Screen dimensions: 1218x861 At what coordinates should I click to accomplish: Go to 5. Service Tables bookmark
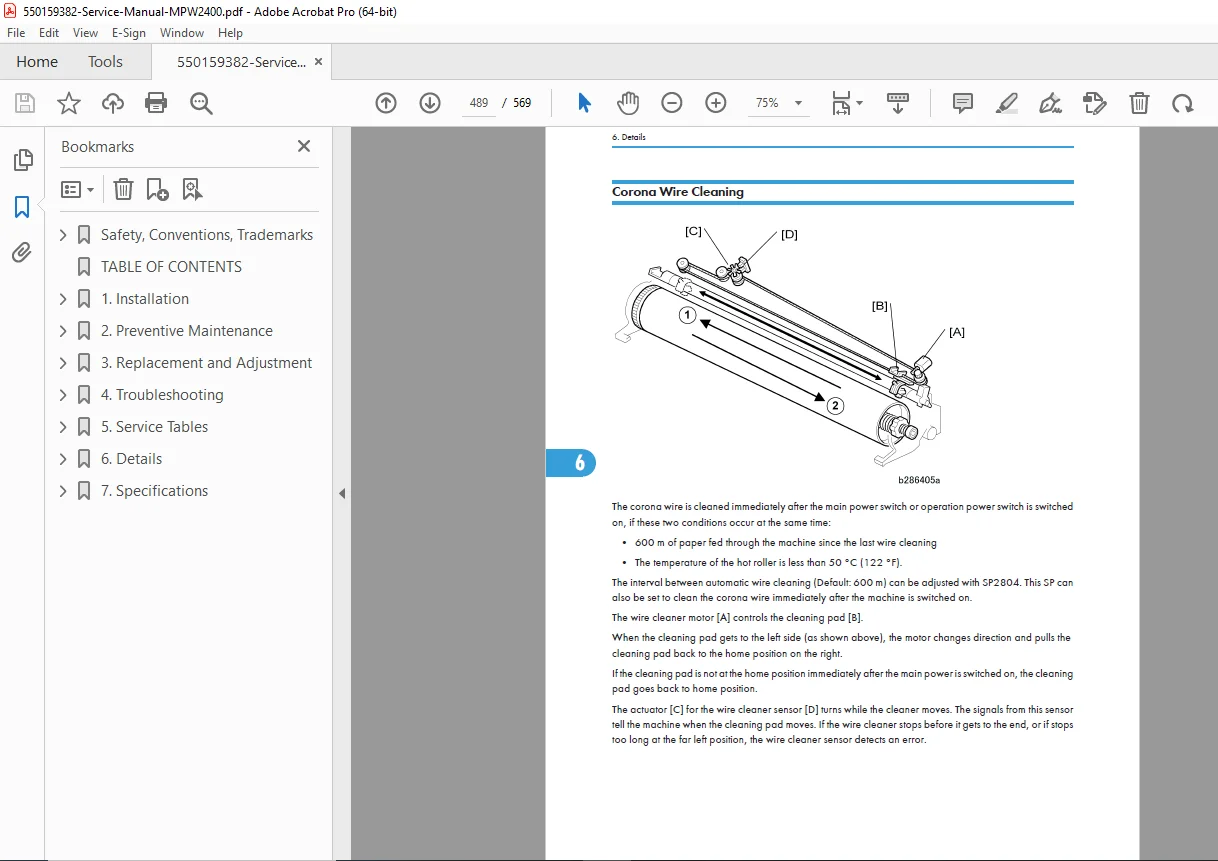[154, 427]
